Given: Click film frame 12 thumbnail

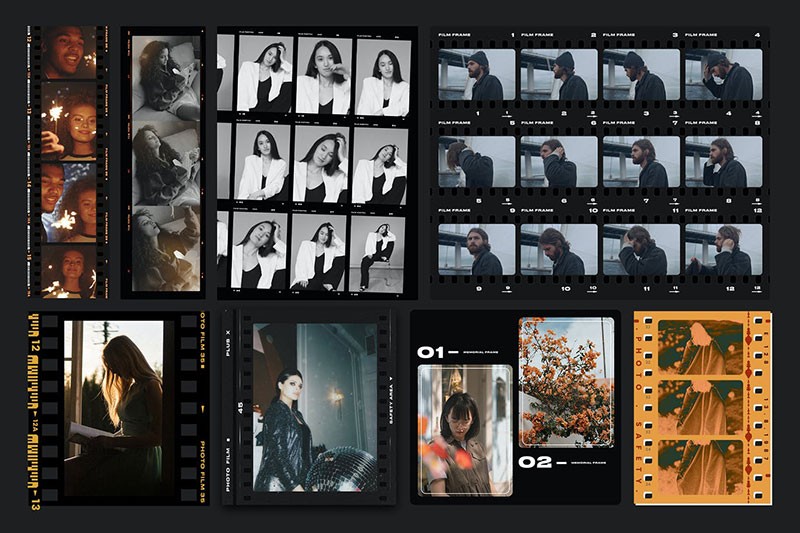Looking at the screenshot, I should coord(723,250).
